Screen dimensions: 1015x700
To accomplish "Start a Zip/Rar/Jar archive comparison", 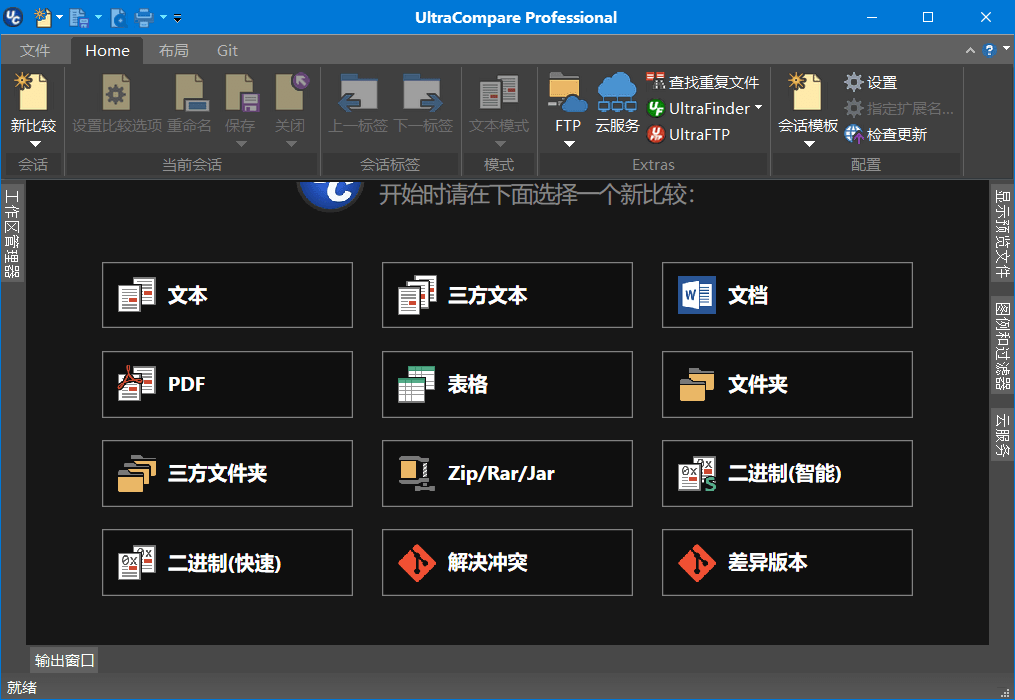I will click(507, 473).
